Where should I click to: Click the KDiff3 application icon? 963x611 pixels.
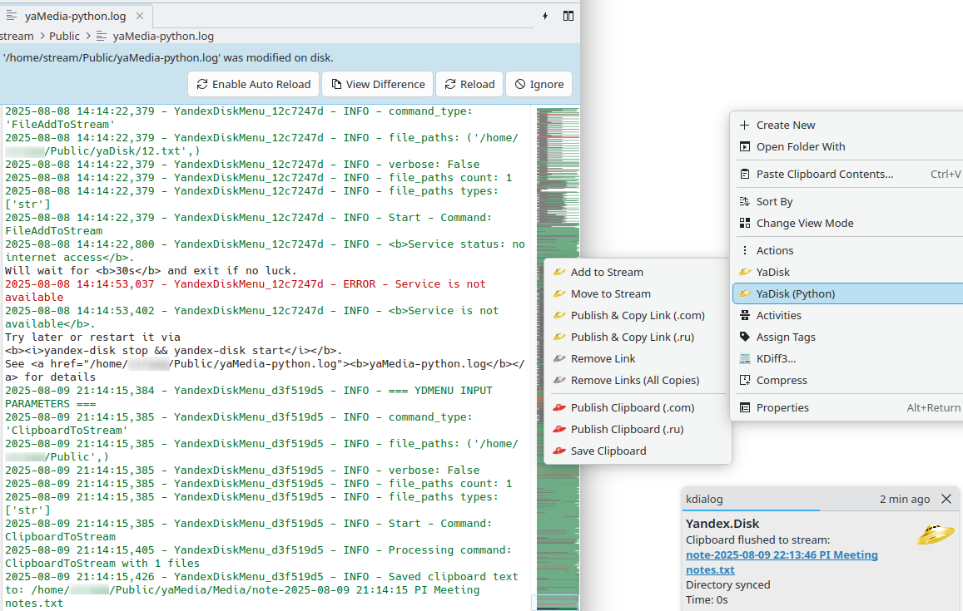[744, 359]
